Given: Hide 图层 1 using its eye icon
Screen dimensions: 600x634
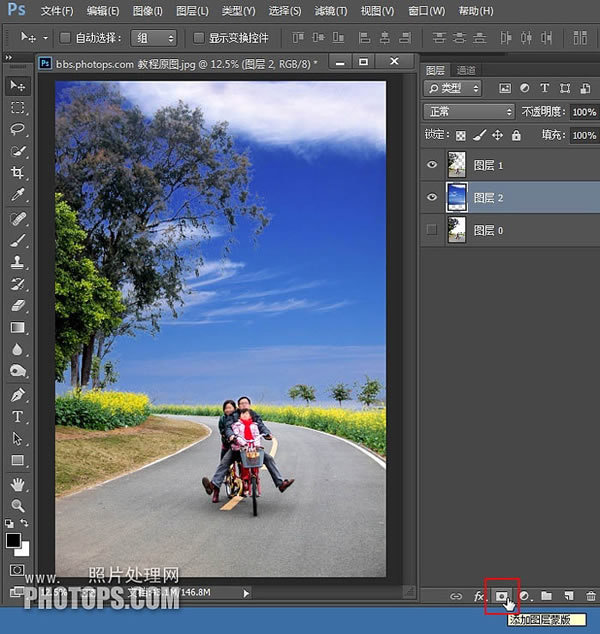Looking at the screenshot, I should point(432,165).
